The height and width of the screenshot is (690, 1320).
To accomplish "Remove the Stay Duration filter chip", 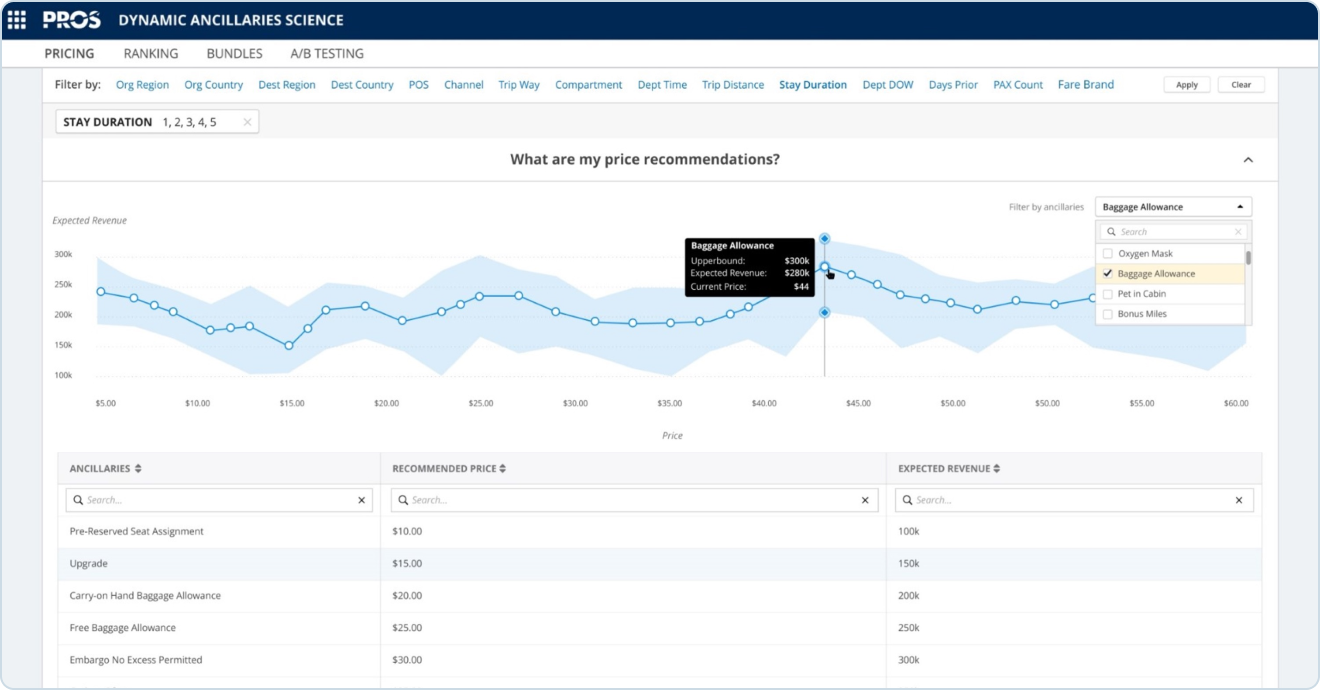I will point(247,122).
